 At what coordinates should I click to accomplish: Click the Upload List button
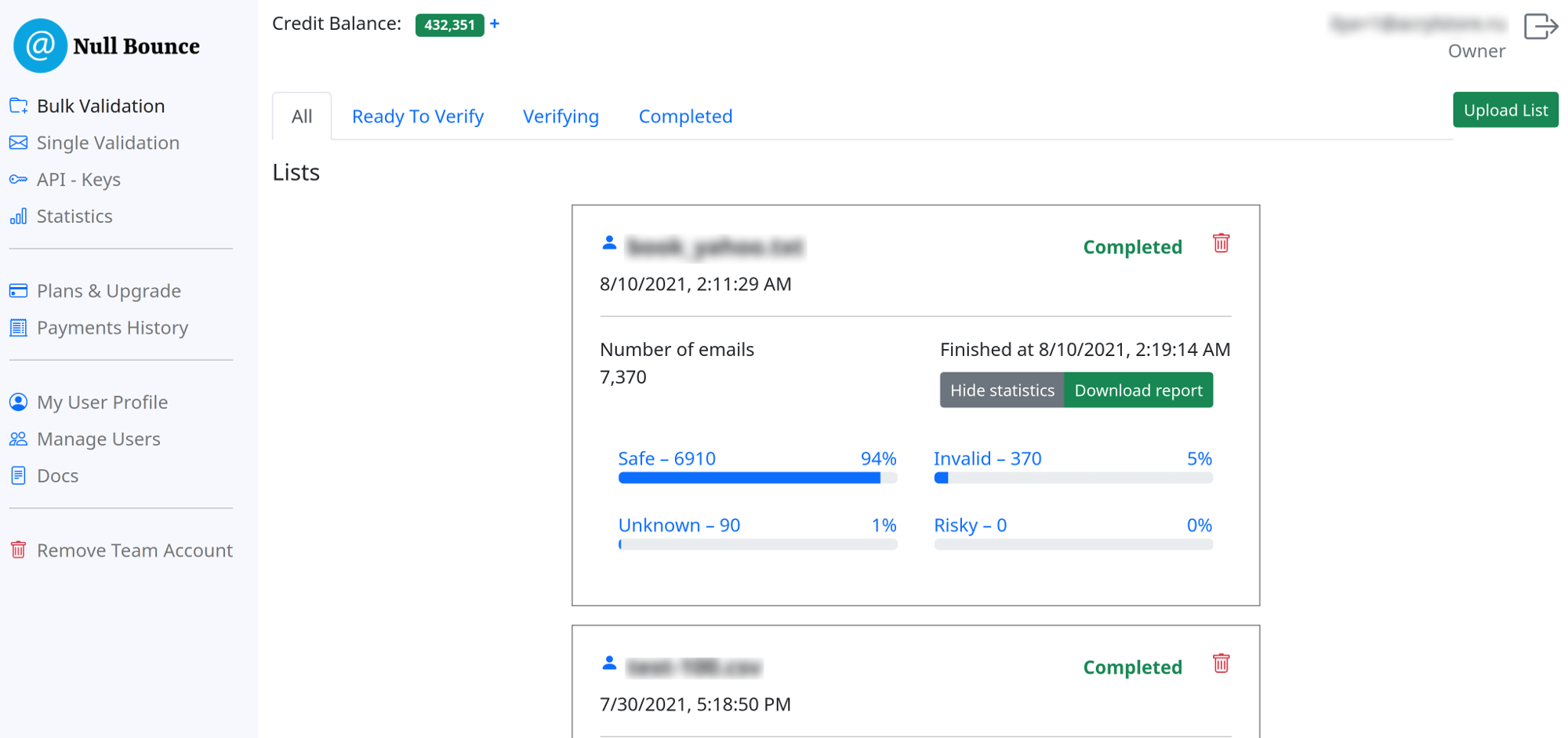click(1505, 110)
